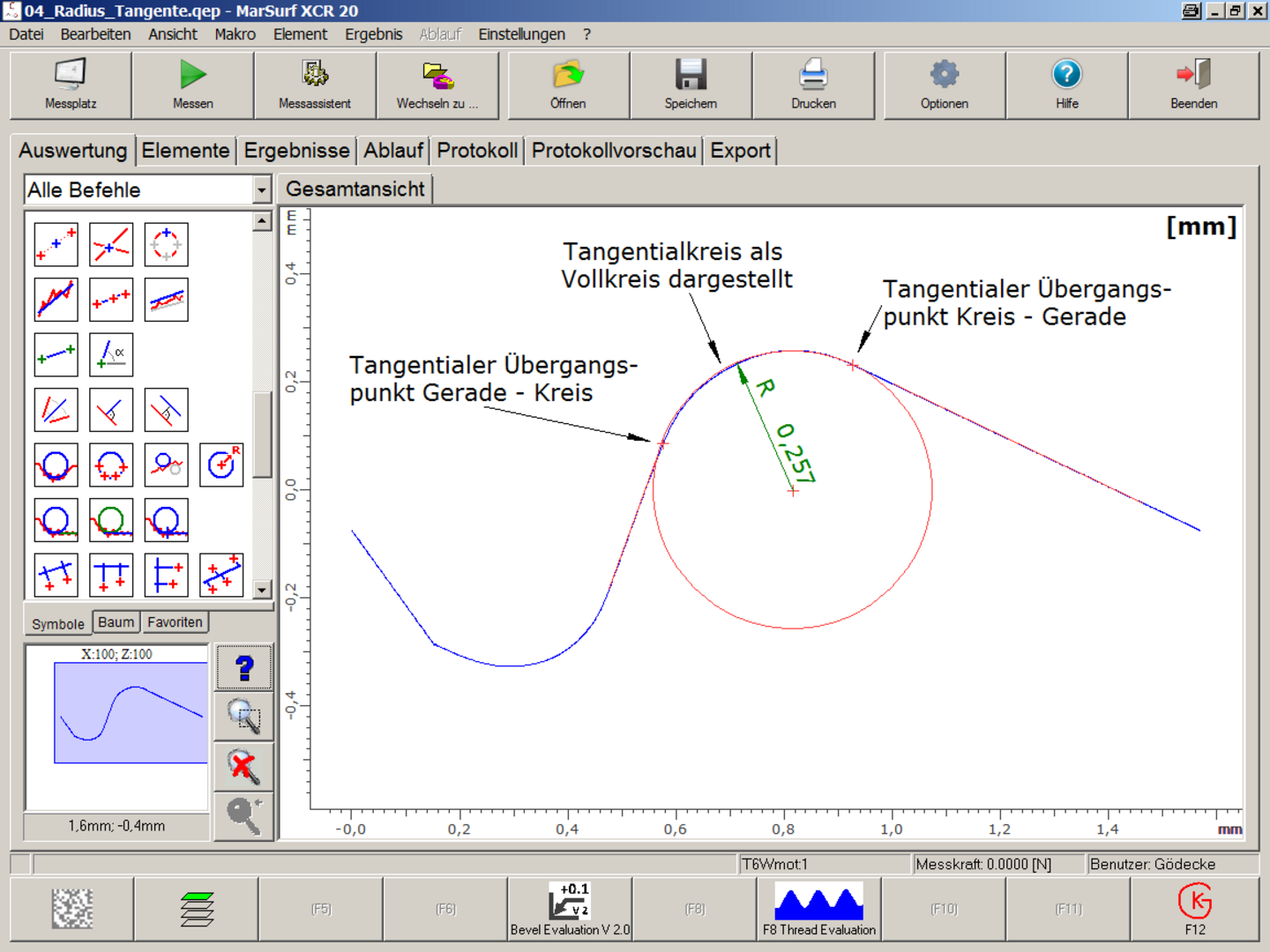Switch palette to the Favoriten tab
The height and width of the screenshot is (952, 1270).
tap(175, 622)
